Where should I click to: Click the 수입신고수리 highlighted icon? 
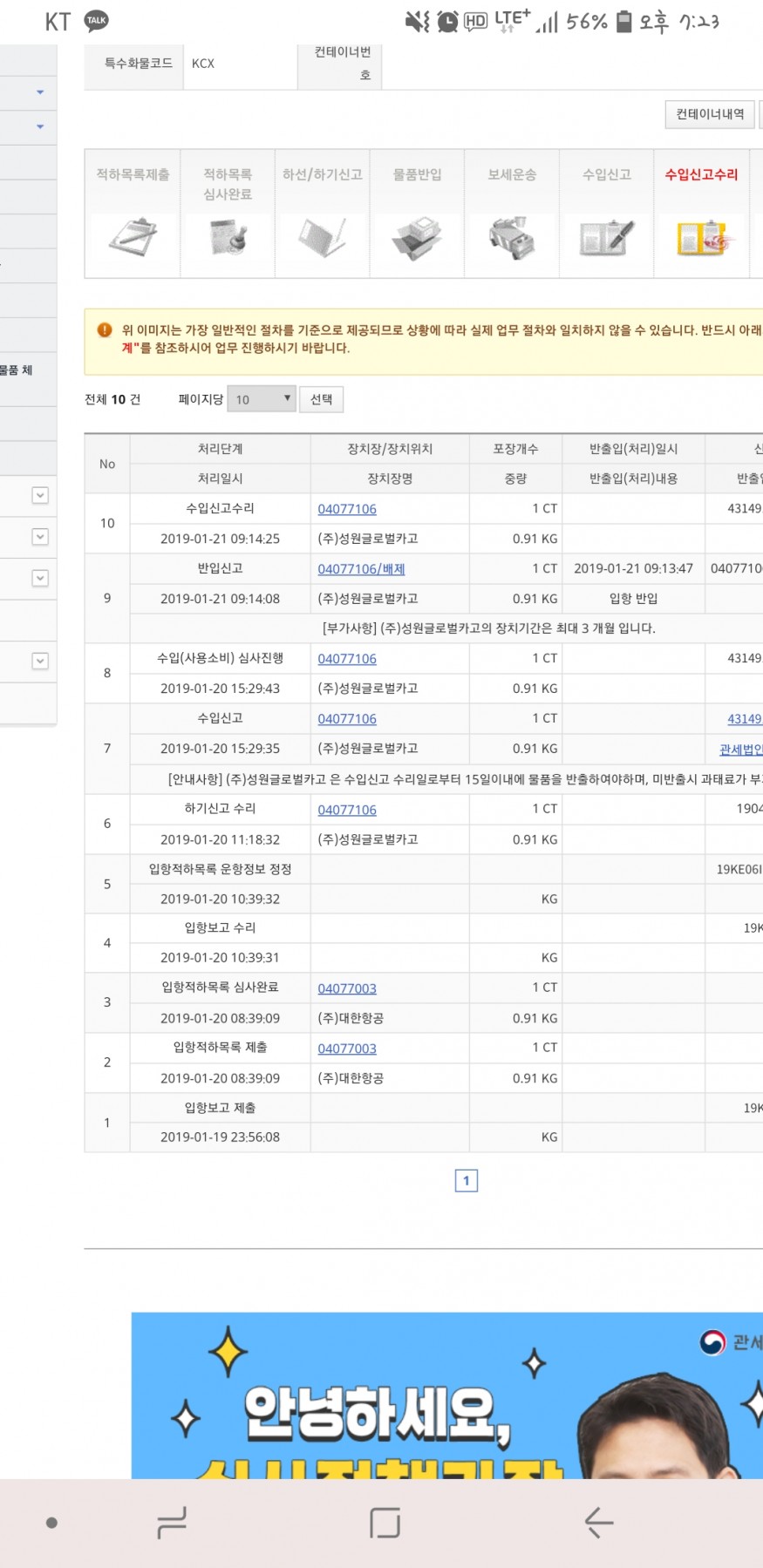(701, 238)
